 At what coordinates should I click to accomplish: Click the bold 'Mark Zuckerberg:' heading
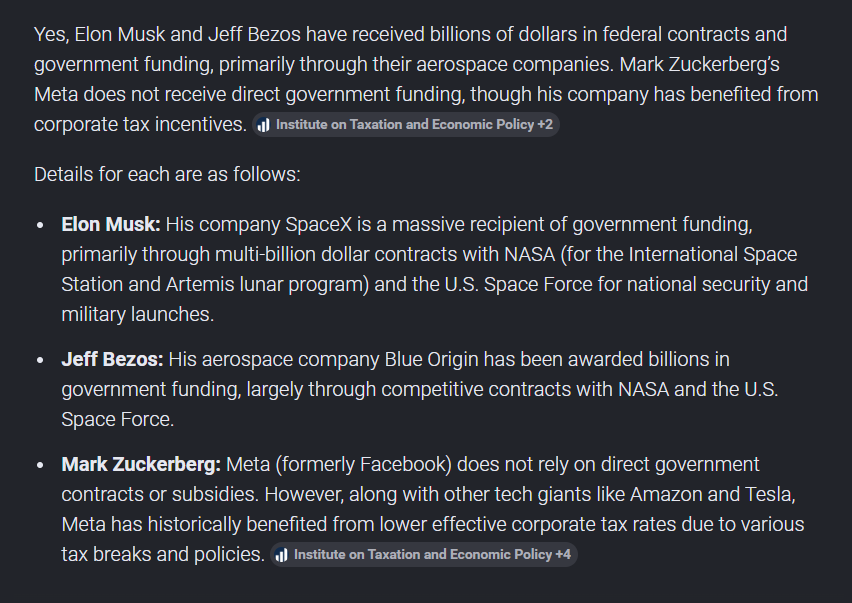tap(141, 464)
